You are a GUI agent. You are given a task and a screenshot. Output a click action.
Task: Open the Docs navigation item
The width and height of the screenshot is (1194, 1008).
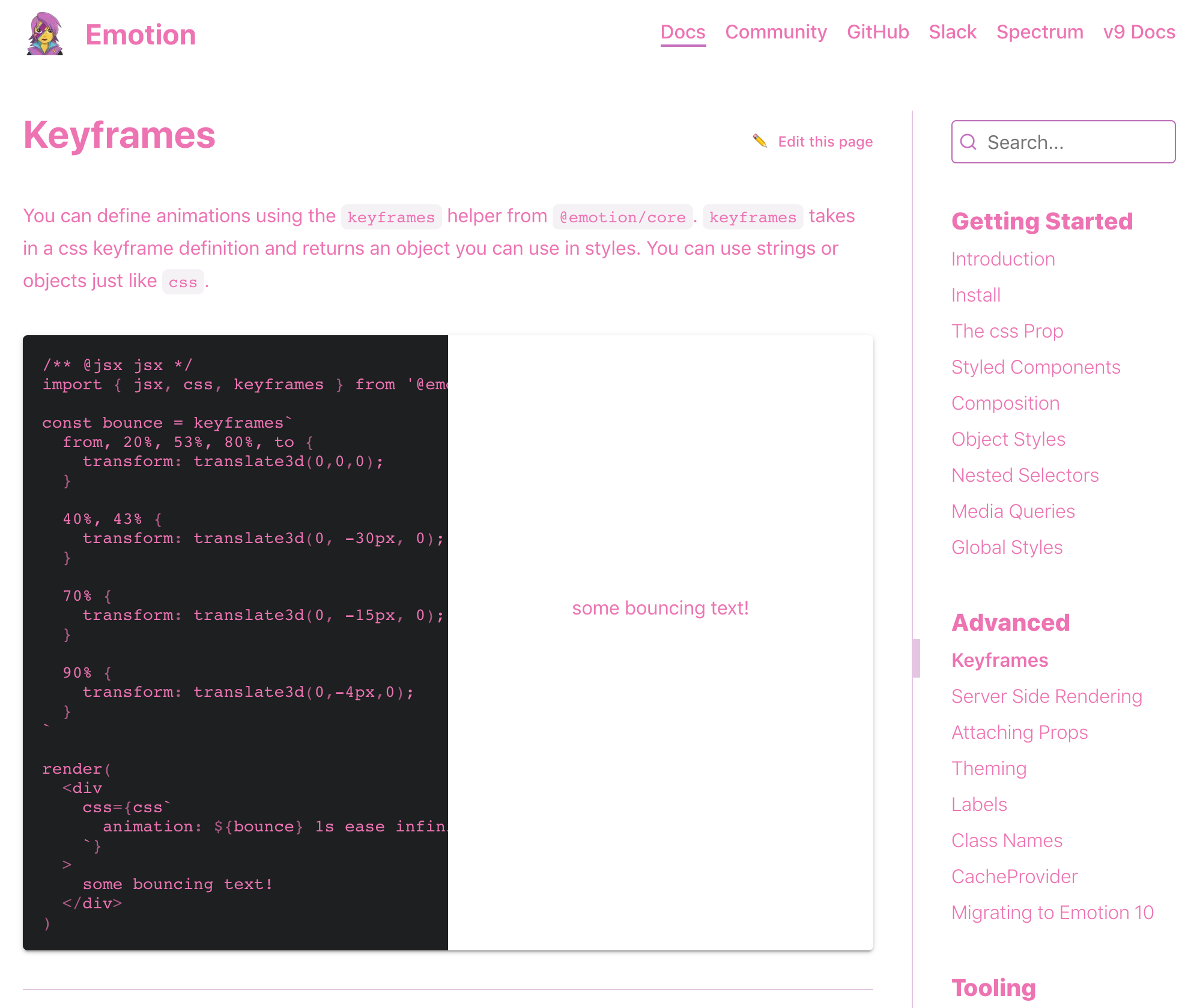(x=682, y=32)
